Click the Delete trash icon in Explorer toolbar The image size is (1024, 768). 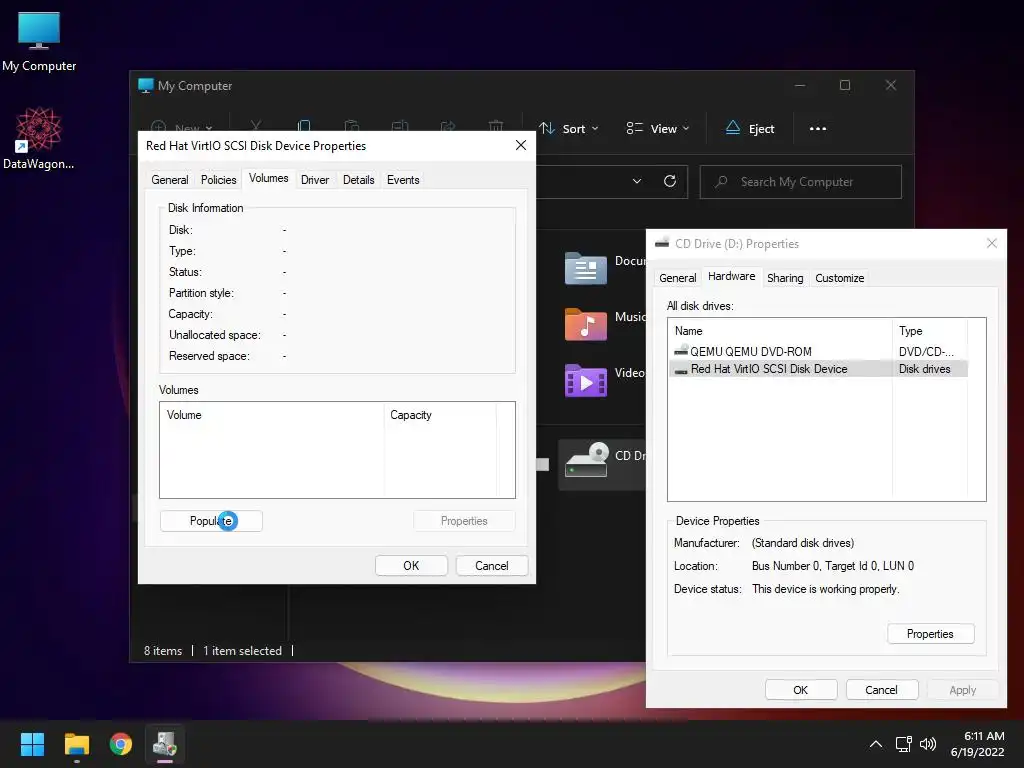[496, 126]
